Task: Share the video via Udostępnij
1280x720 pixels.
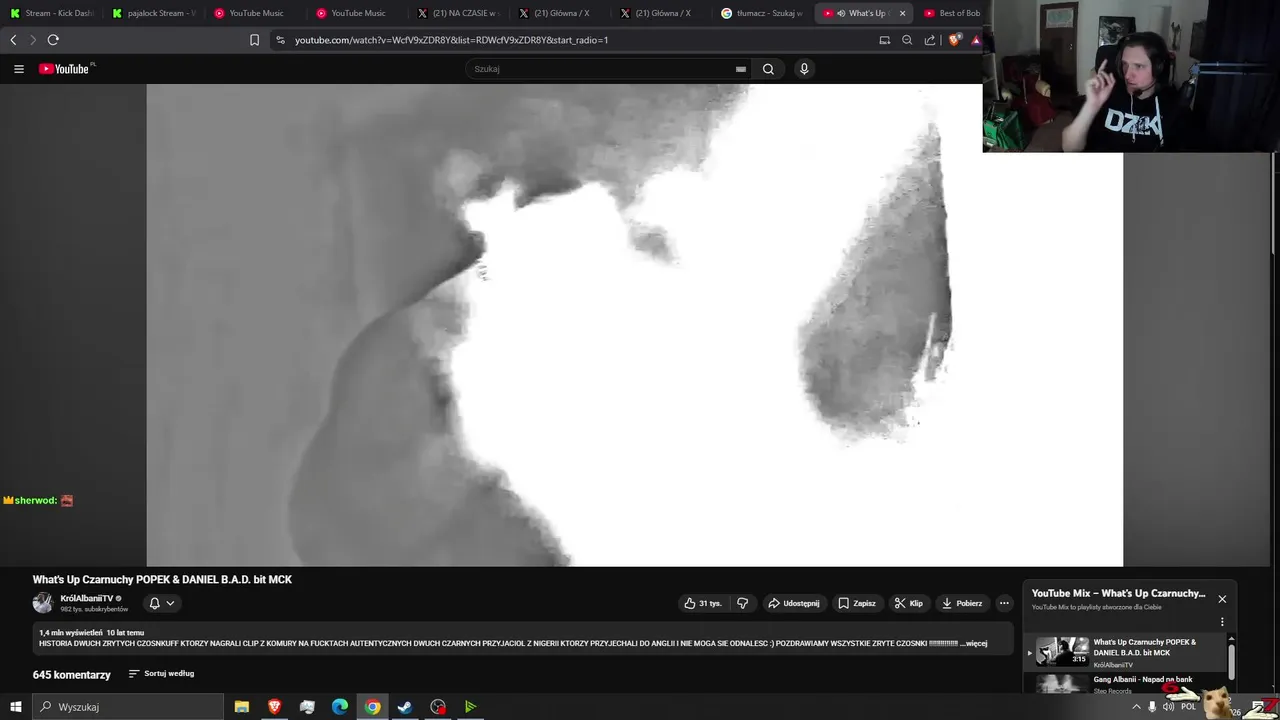Action: (x=793, y=603)
